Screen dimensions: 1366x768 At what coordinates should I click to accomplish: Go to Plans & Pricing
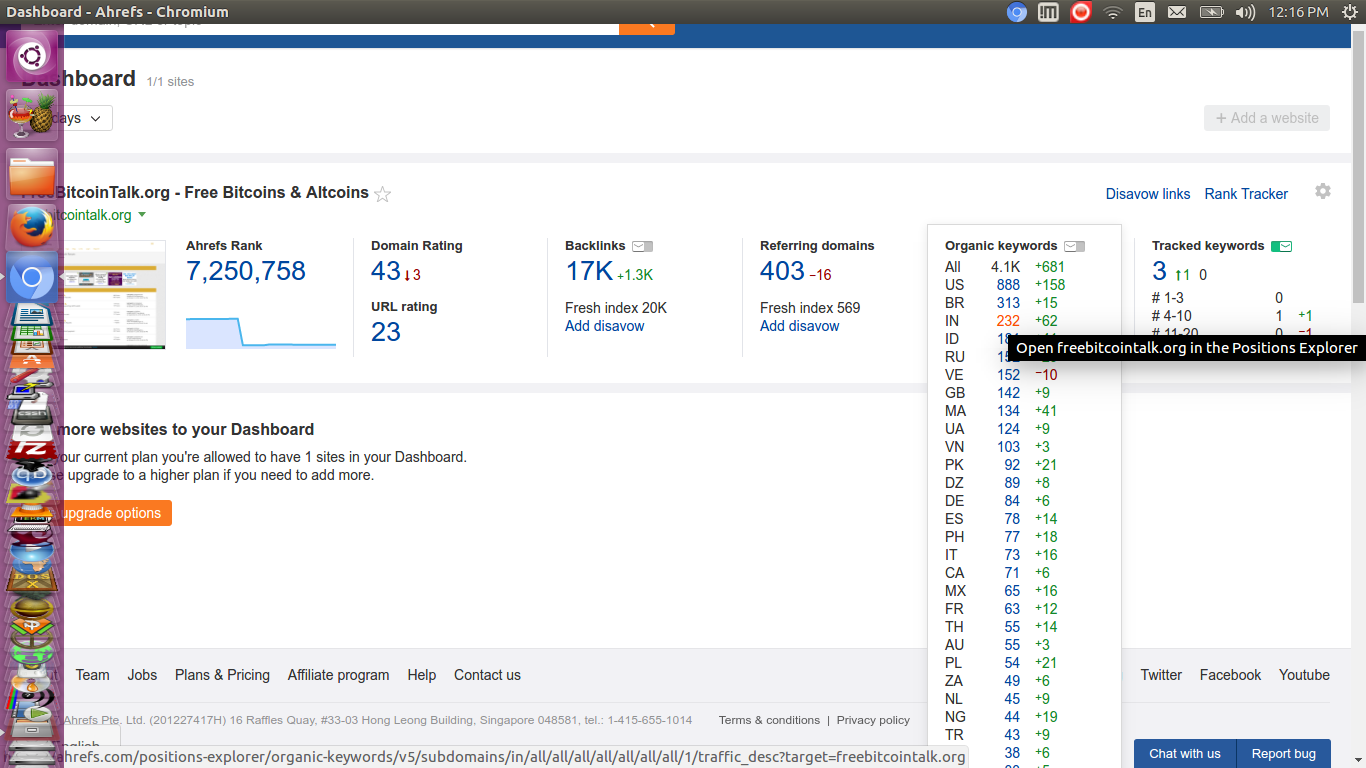222,675
